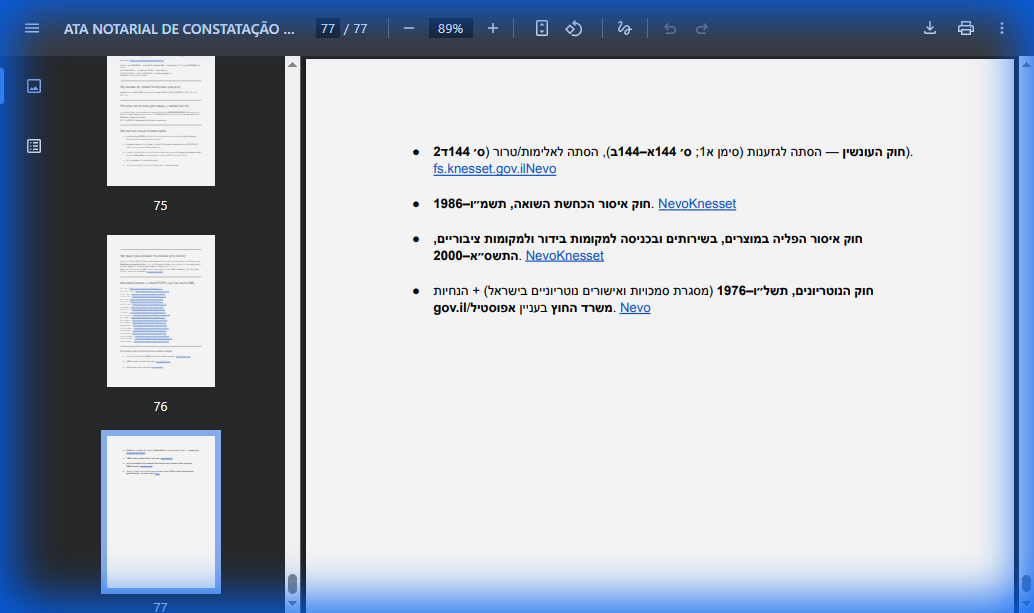This screenshot has width=1034, height=613.
Task: Switch to the thumbnails view tab
Action: pos(34,86)
